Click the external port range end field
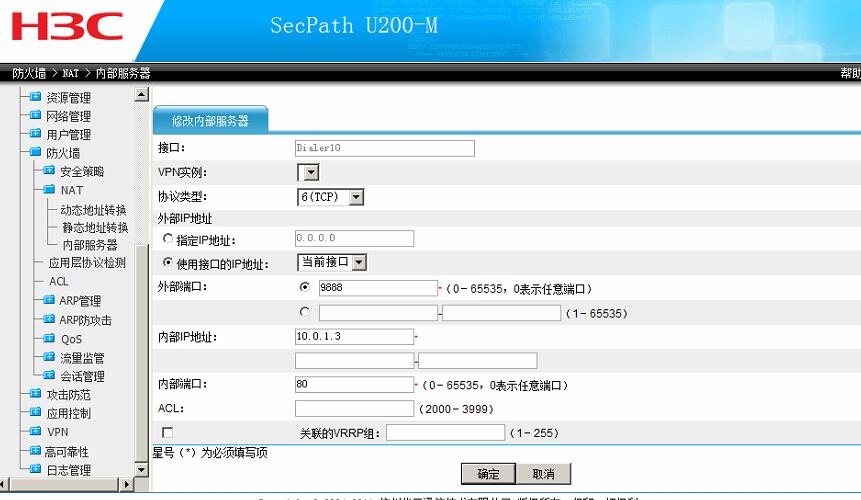Viewport: 861px width, 500px height. tap(501, 313)
